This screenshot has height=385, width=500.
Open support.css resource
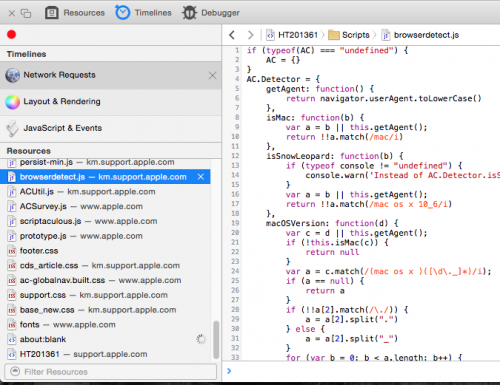pyautogui.click(x=105, y=295)
